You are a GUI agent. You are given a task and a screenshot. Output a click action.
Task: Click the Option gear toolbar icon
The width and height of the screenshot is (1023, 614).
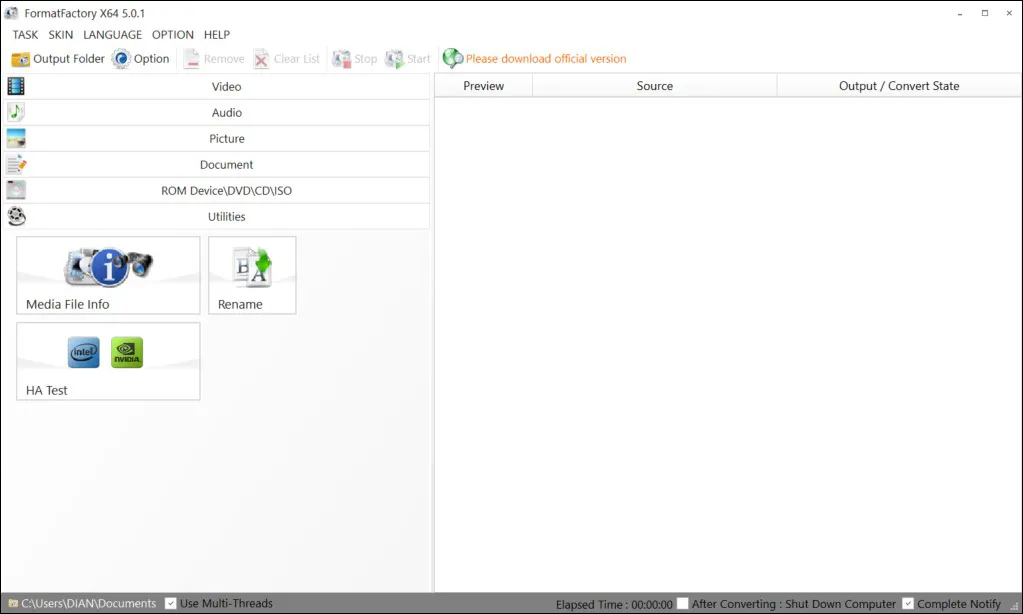(x=121, y=59)
